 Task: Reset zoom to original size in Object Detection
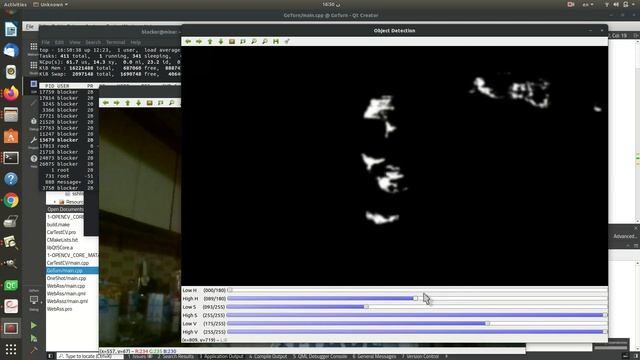pos(232,42)
